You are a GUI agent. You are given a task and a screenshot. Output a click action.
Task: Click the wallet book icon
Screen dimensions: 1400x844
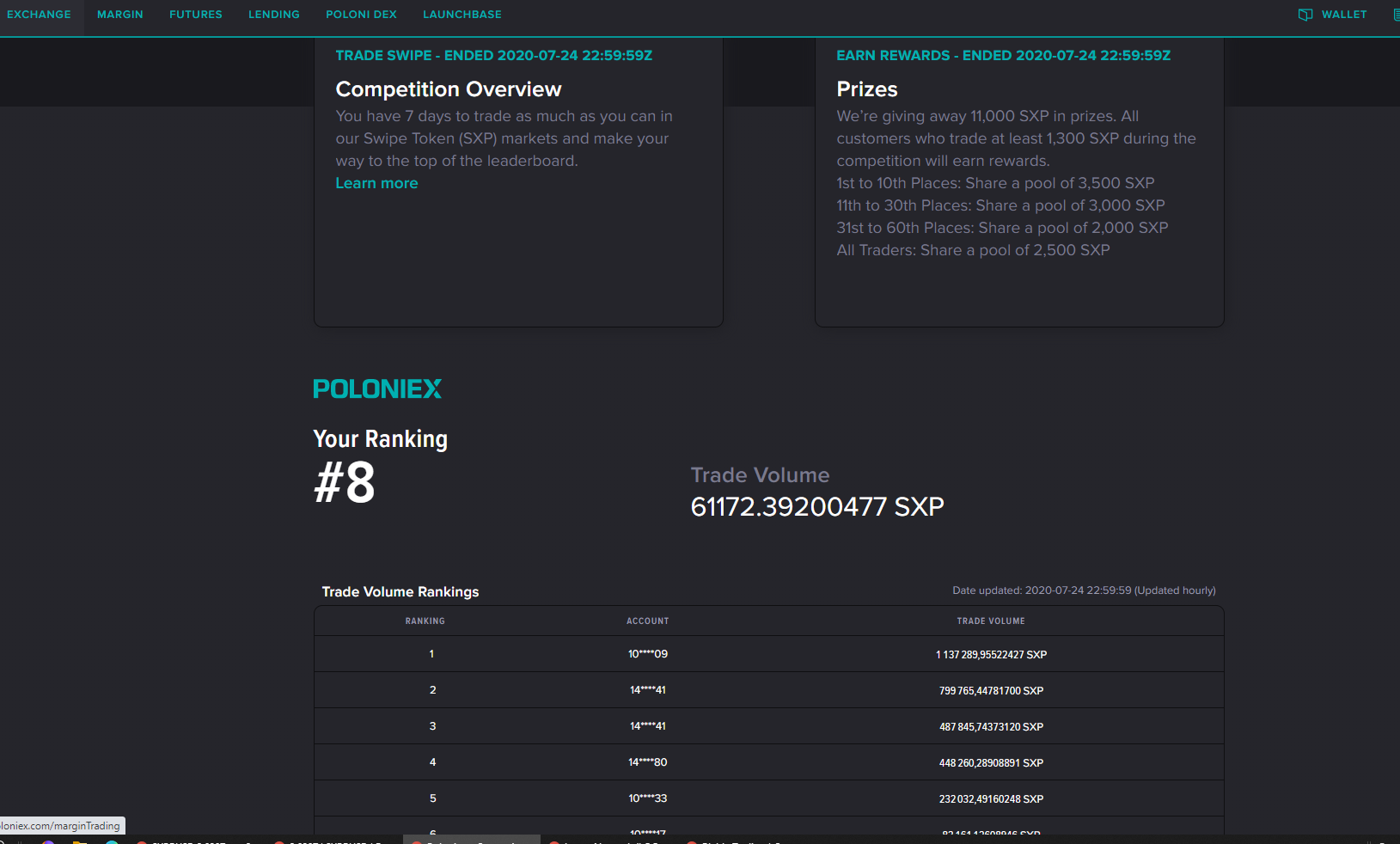1305,14
